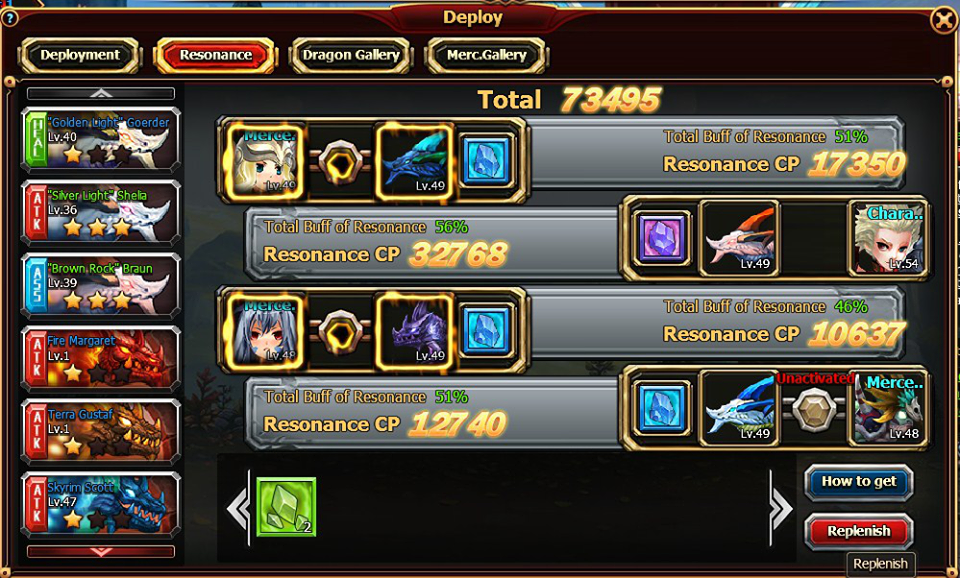Viewport: 960px width, 578px height.
Task: Open the Merc.Gallery tab
Action: (486, 55)
